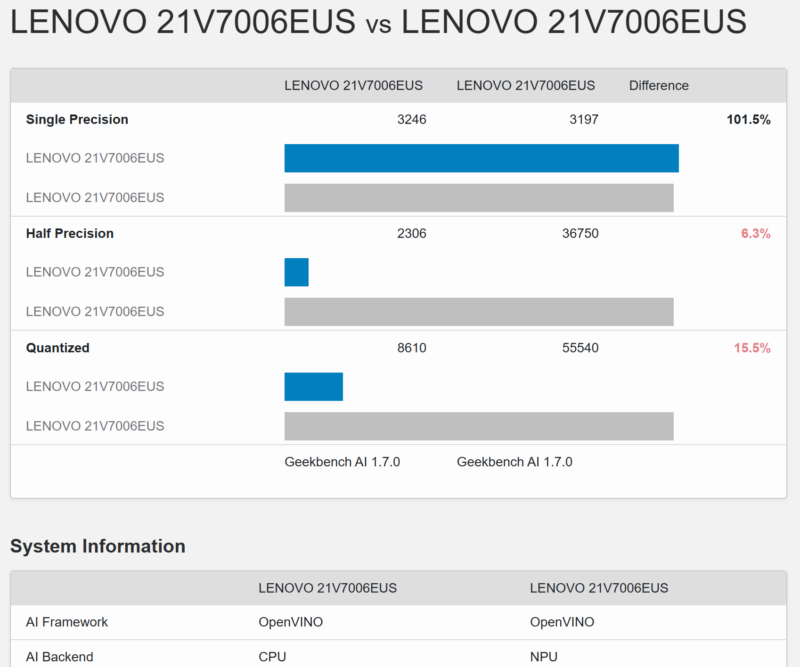Click the Quantized row label
The width and height of the screenshot is (800, 667).
pos(58,348)
